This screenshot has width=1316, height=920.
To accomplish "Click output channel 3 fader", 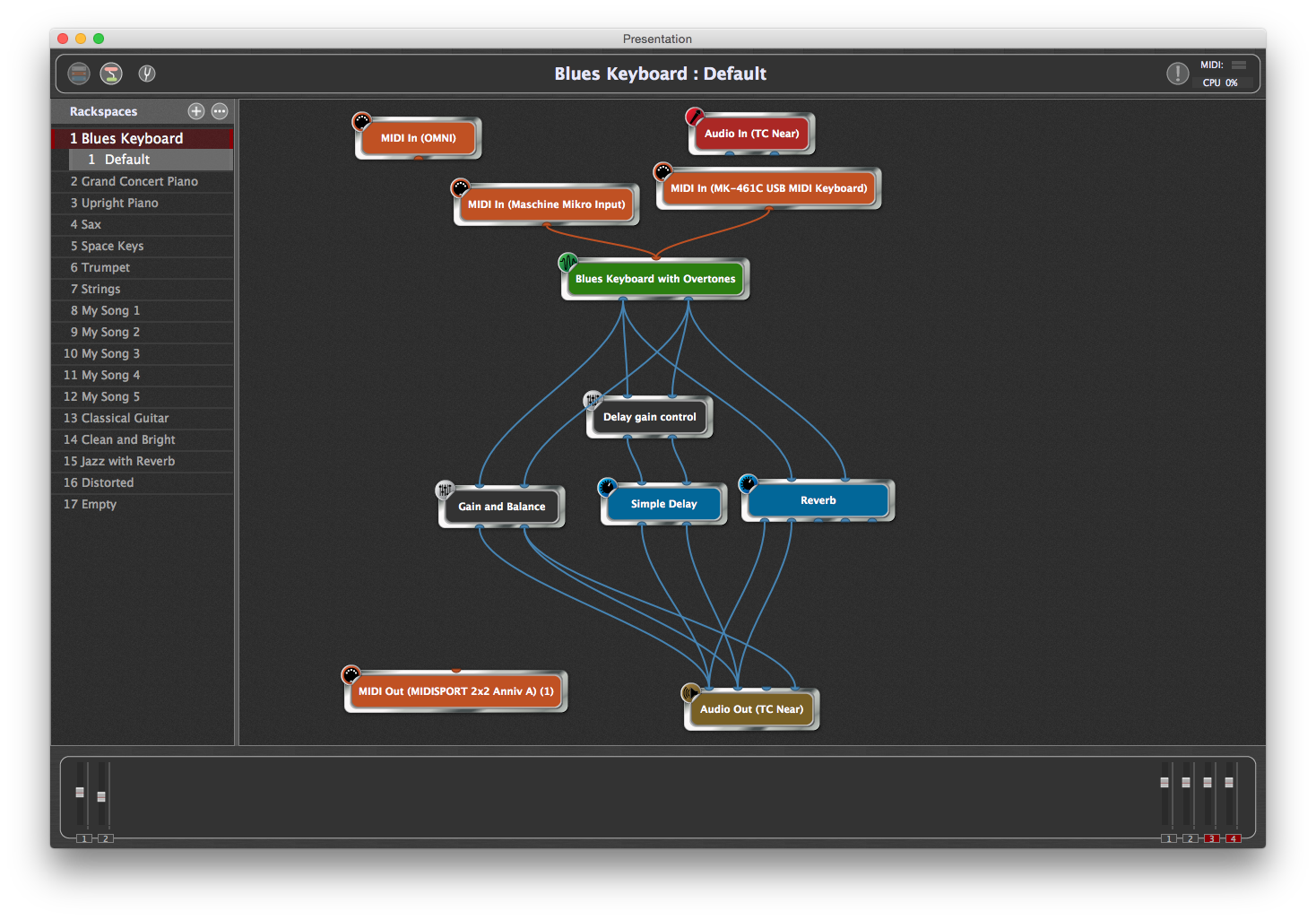I will [x=1208, y=783].
